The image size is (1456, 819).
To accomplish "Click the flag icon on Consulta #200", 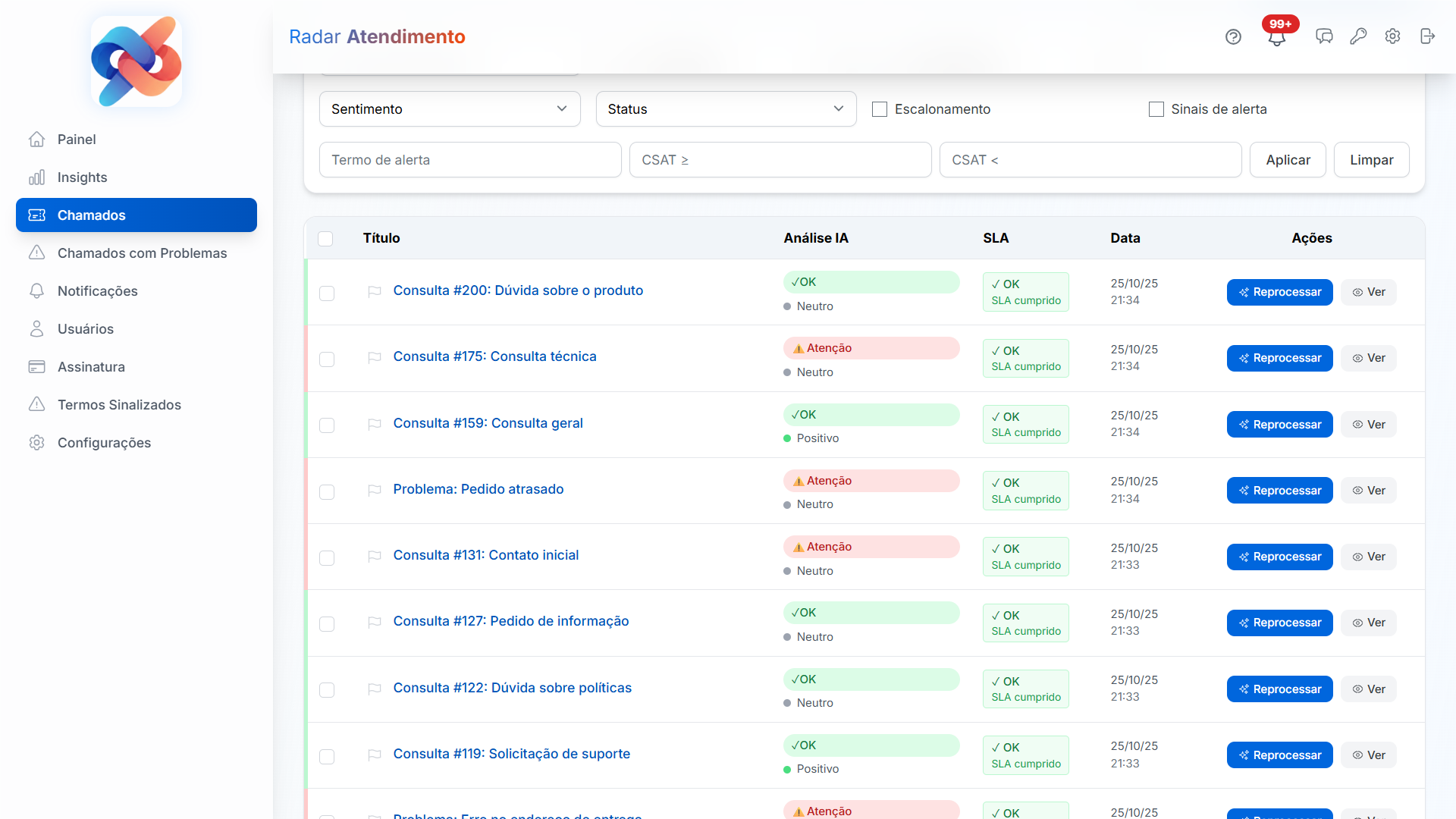I will 375,293.
